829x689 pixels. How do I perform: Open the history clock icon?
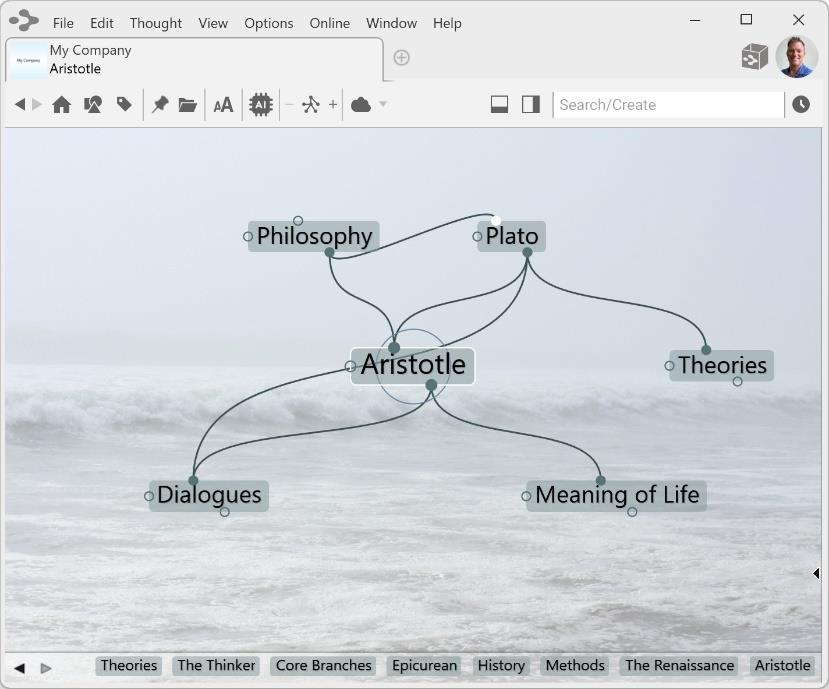pos(801,105)
